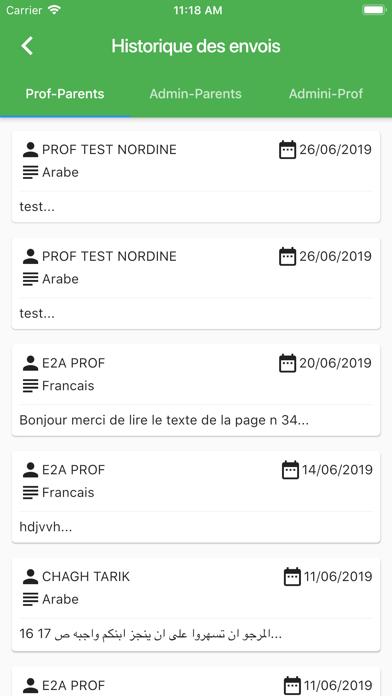Open second PROF TEST NORDINE test message
The height and width of the screenshot is (696, 392).
click(x=196, y=283)
